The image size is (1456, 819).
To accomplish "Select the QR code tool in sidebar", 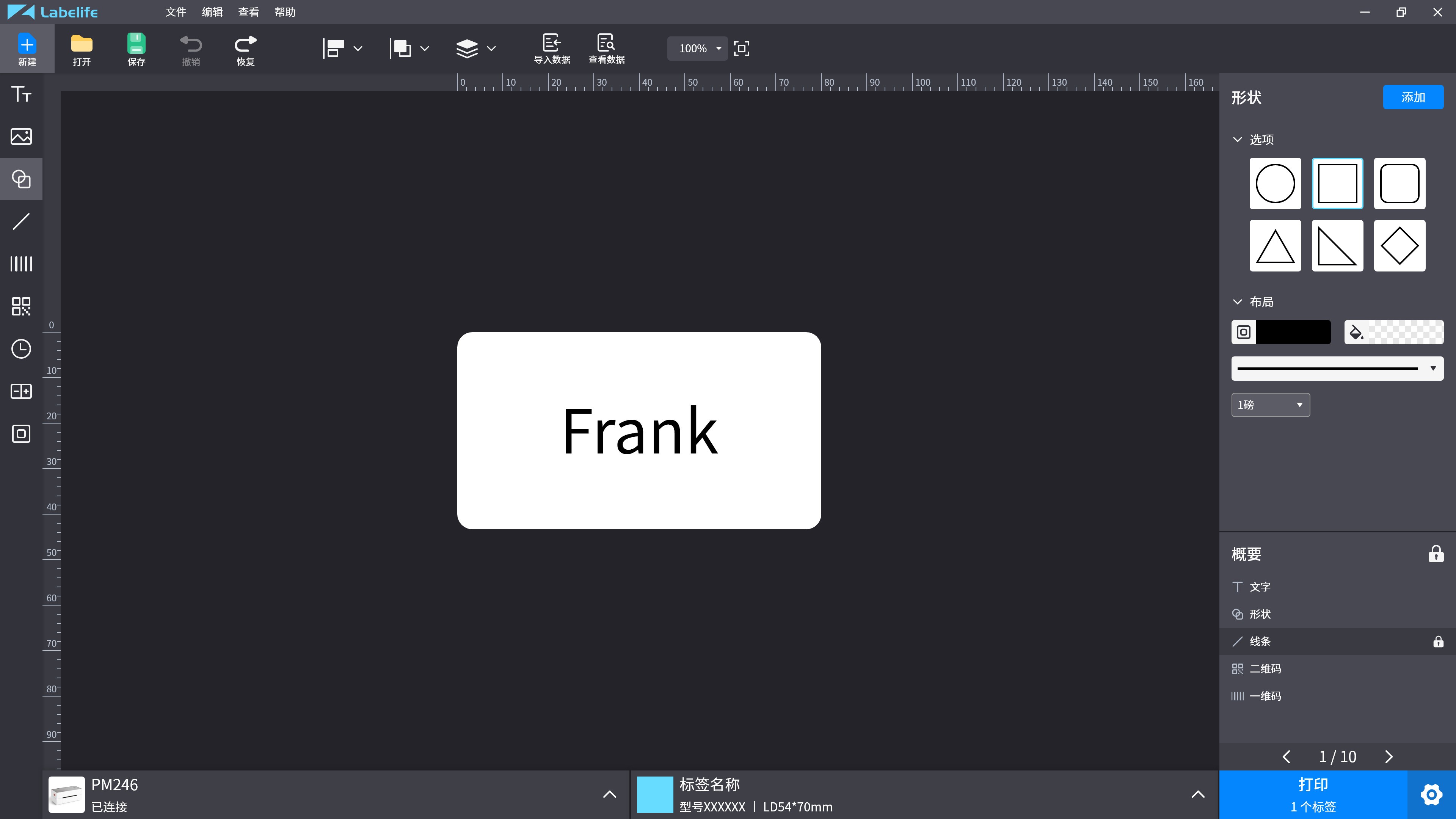I will click(x=21, y=306).
